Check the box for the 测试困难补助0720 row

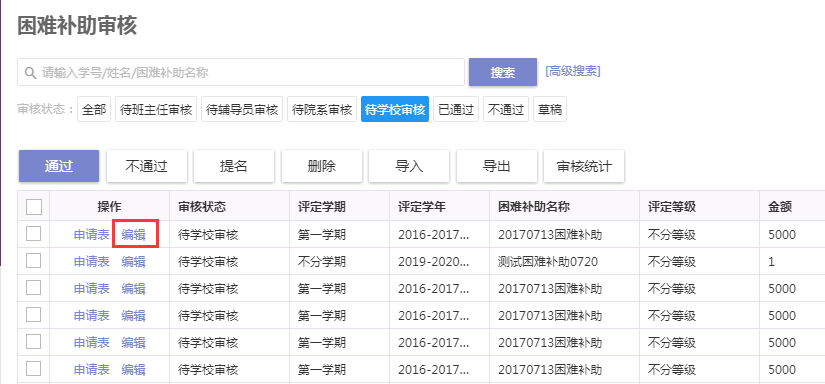(x=34, y=260)
